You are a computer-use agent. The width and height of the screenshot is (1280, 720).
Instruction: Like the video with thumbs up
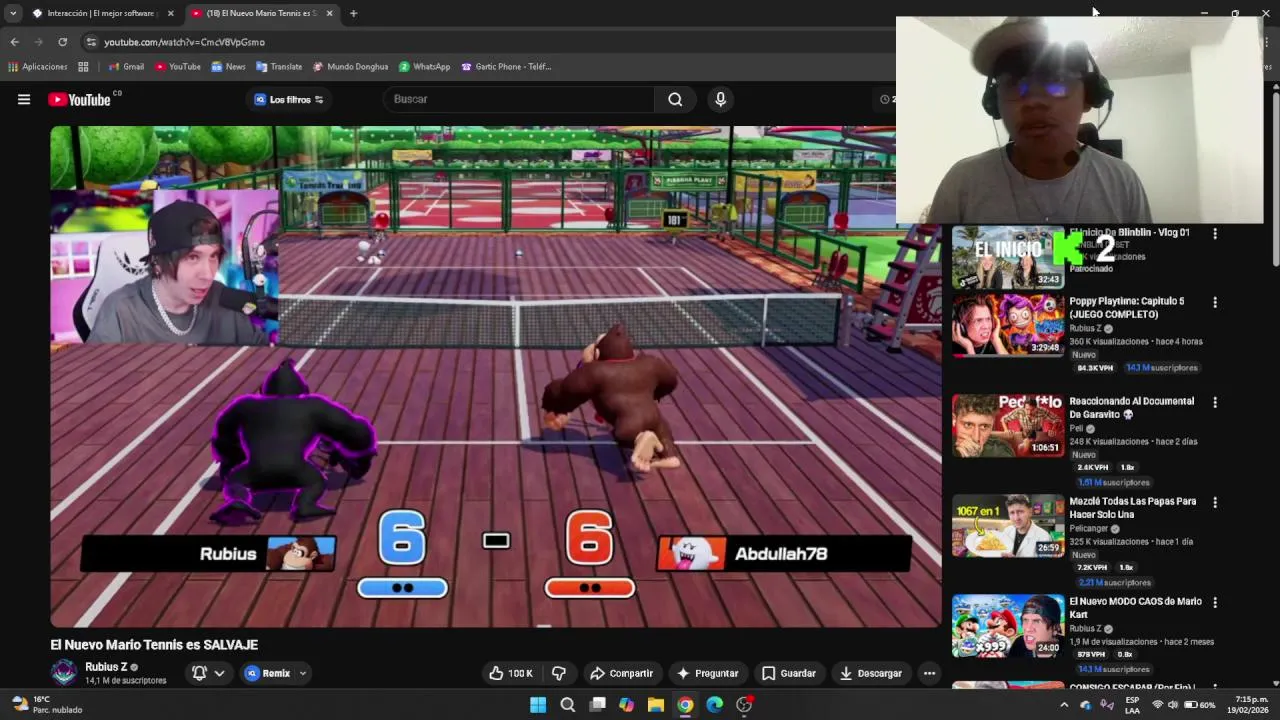510,673
